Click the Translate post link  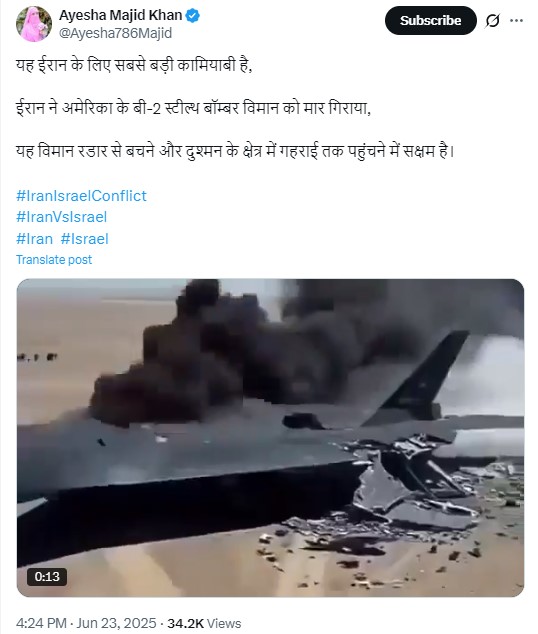coord(54,260)
